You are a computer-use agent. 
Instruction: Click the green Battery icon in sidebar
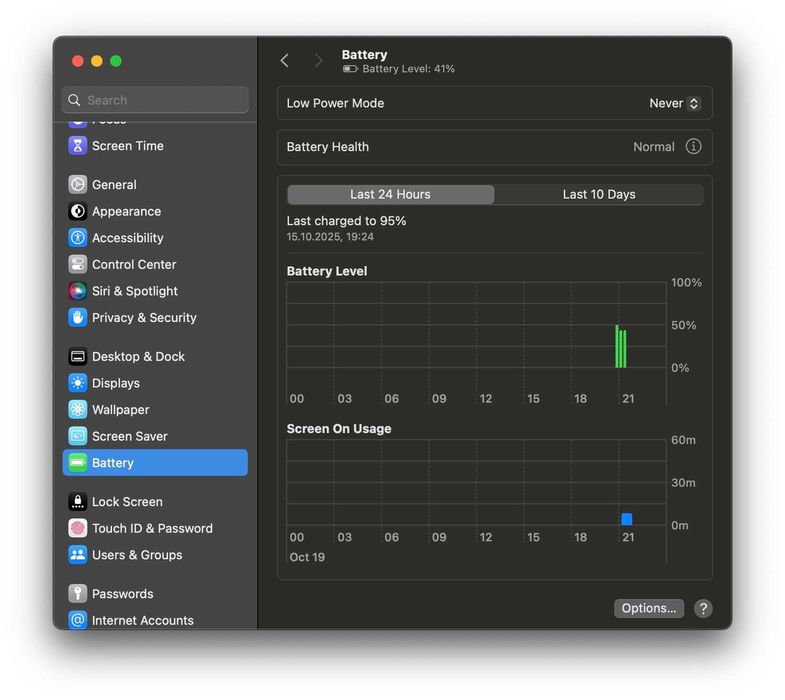(77, 463)
